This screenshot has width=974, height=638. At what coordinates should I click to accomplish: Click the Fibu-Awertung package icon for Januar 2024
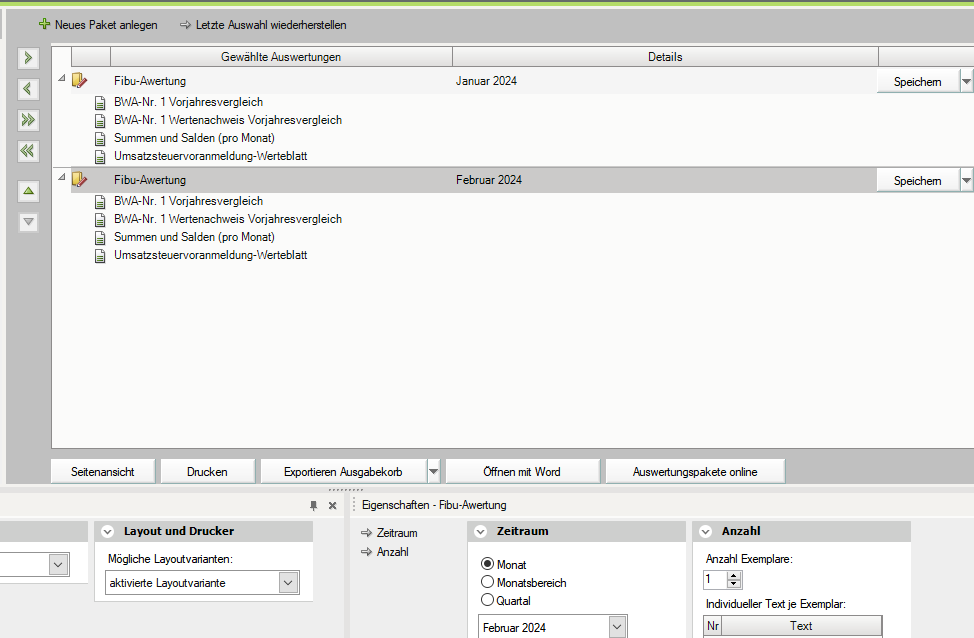[x=80, y=81]
